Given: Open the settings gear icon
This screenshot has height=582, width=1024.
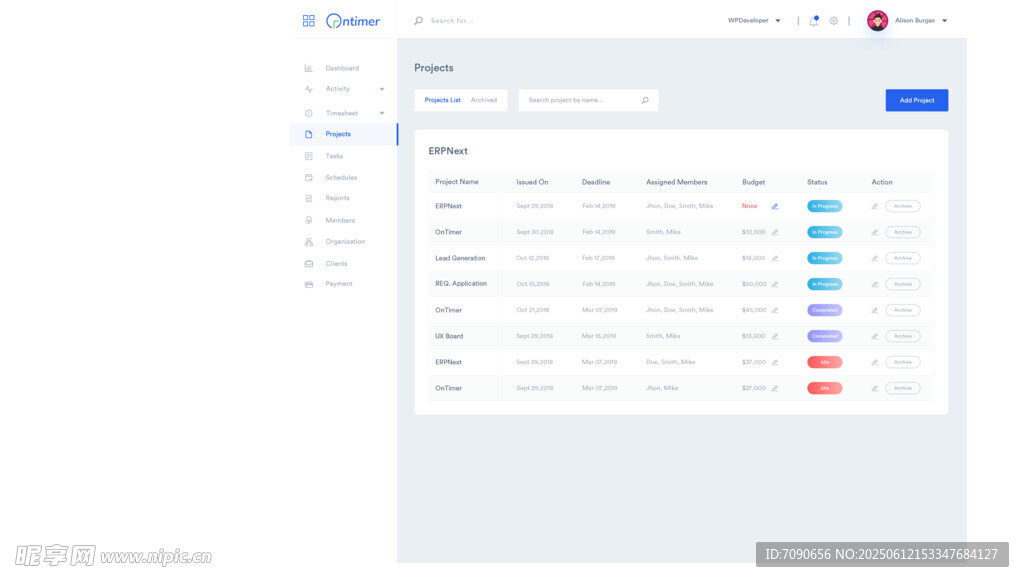Looking at the screenshot, I should pos(833,21).
